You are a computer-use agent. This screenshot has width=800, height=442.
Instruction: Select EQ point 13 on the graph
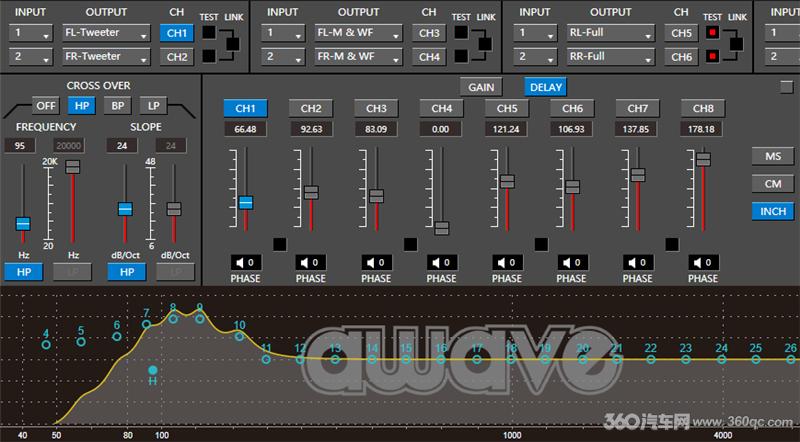pyautogui.click(x=335, y=359)
